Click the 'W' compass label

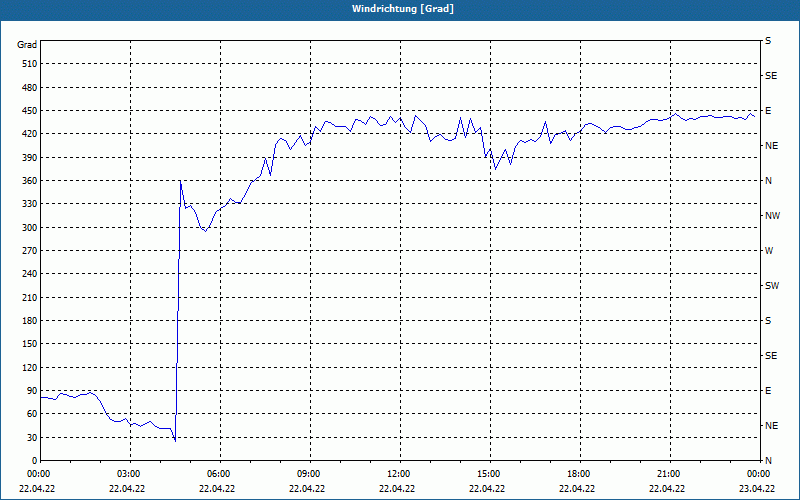point(769,251)
